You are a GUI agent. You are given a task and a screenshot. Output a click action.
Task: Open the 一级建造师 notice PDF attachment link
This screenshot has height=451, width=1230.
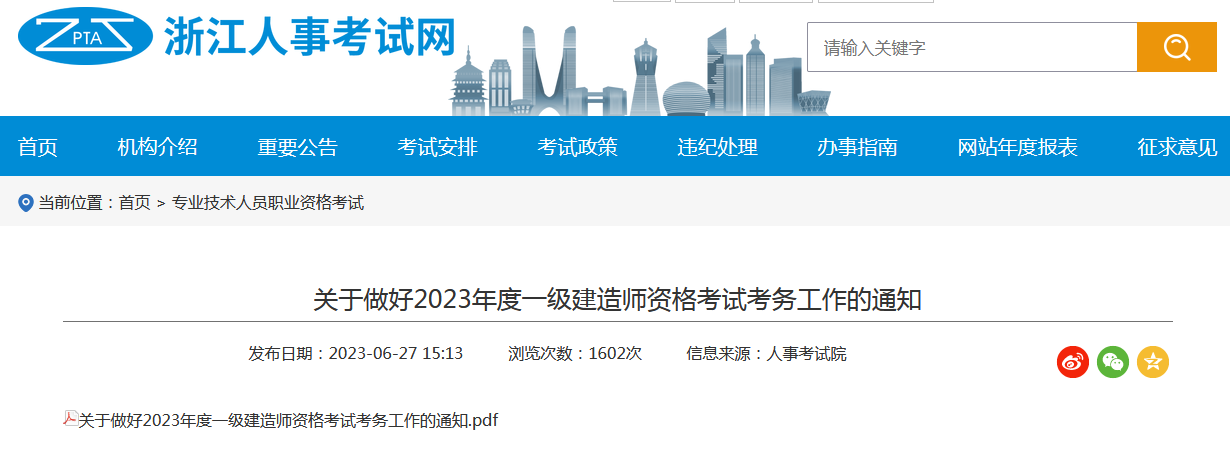coord(288,420)
